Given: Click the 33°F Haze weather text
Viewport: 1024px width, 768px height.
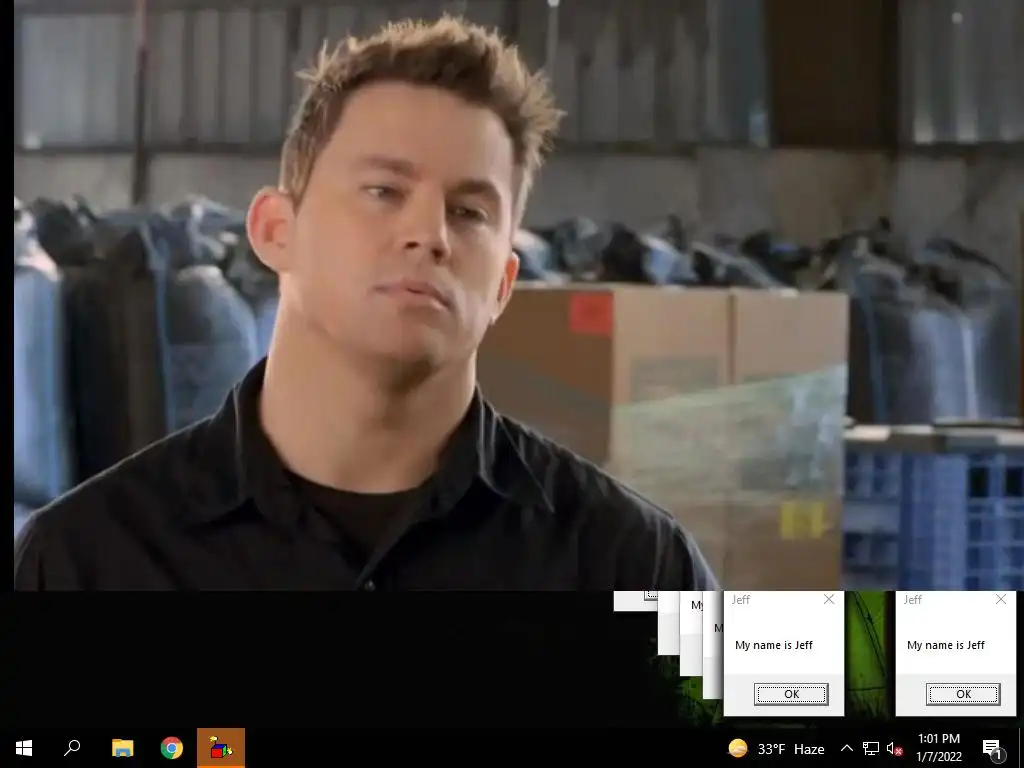Looking at the screenshot, I should click(791, 749).
